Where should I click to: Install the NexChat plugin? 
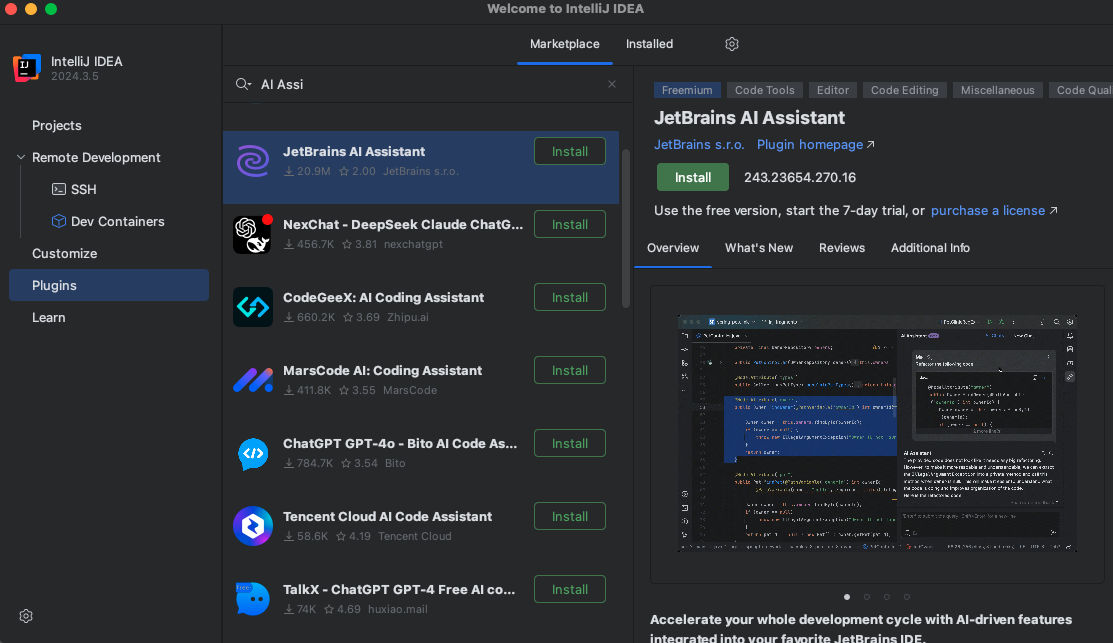point(570,224)
